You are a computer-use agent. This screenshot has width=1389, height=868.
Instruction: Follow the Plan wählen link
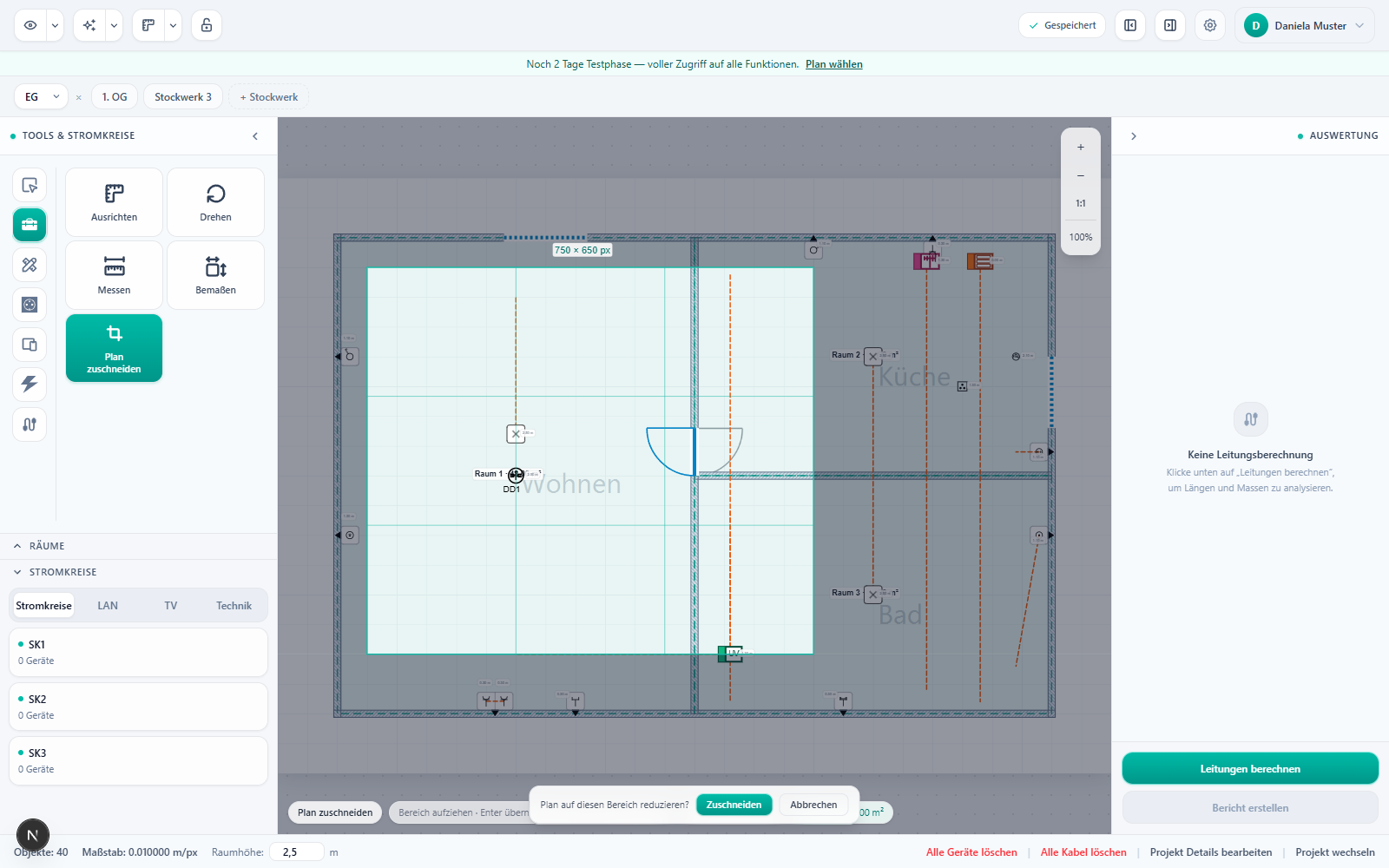[833, 64]
